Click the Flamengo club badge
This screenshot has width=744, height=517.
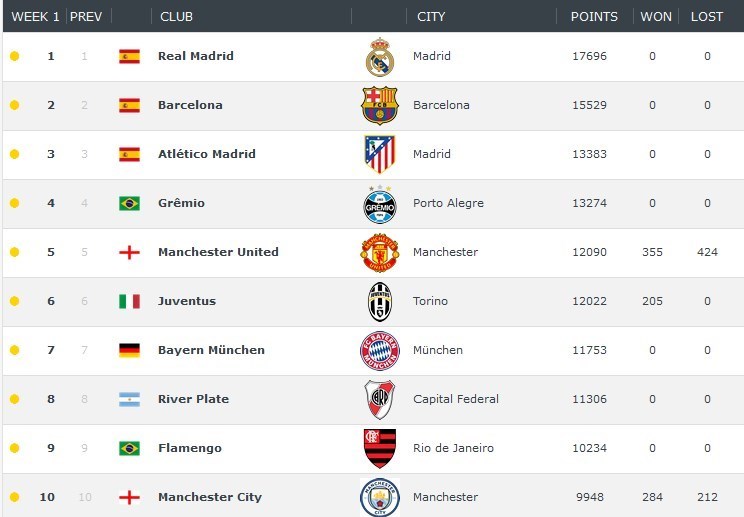pos(380,449)
